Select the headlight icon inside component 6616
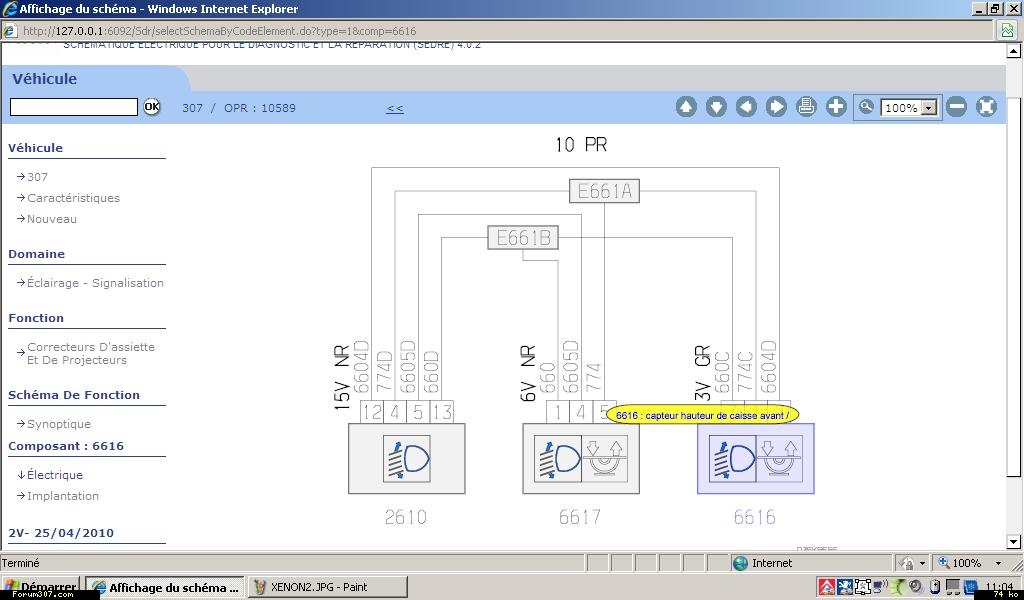The width and height of the screenshot is (1024, 600). pyautogui.click(x=733, y=459)
